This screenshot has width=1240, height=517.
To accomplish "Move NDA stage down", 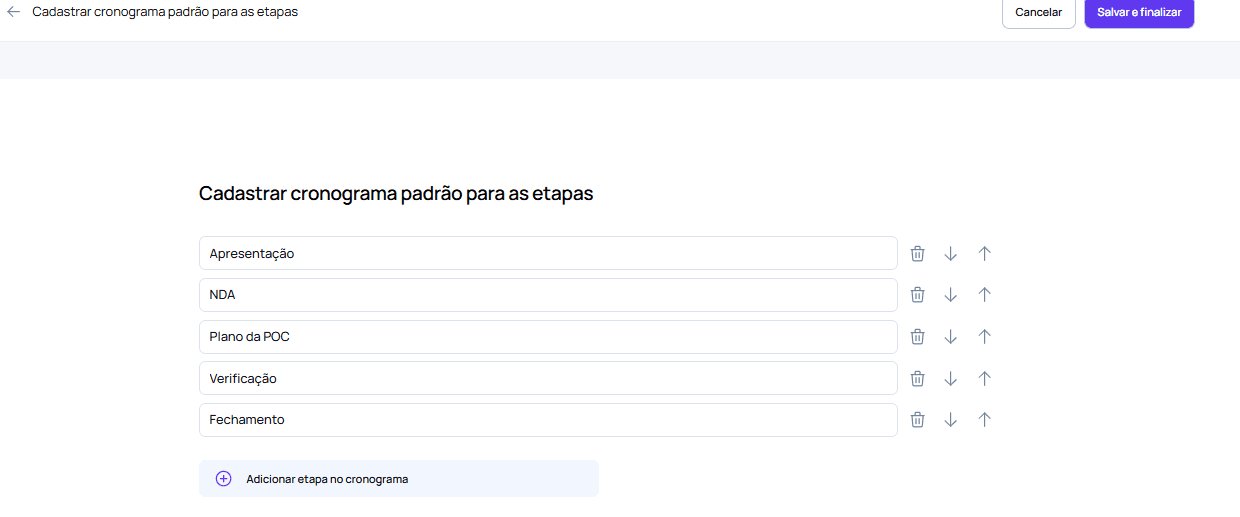I will (x=951, y=295).
